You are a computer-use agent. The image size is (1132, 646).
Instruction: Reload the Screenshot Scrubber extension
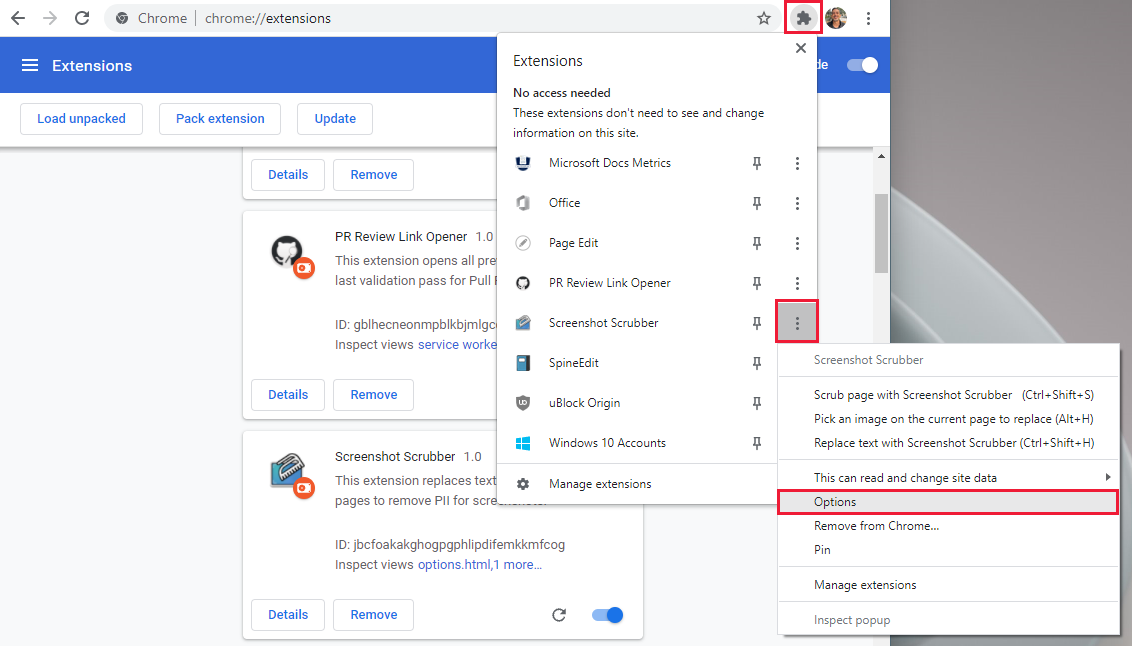point(559,615)
